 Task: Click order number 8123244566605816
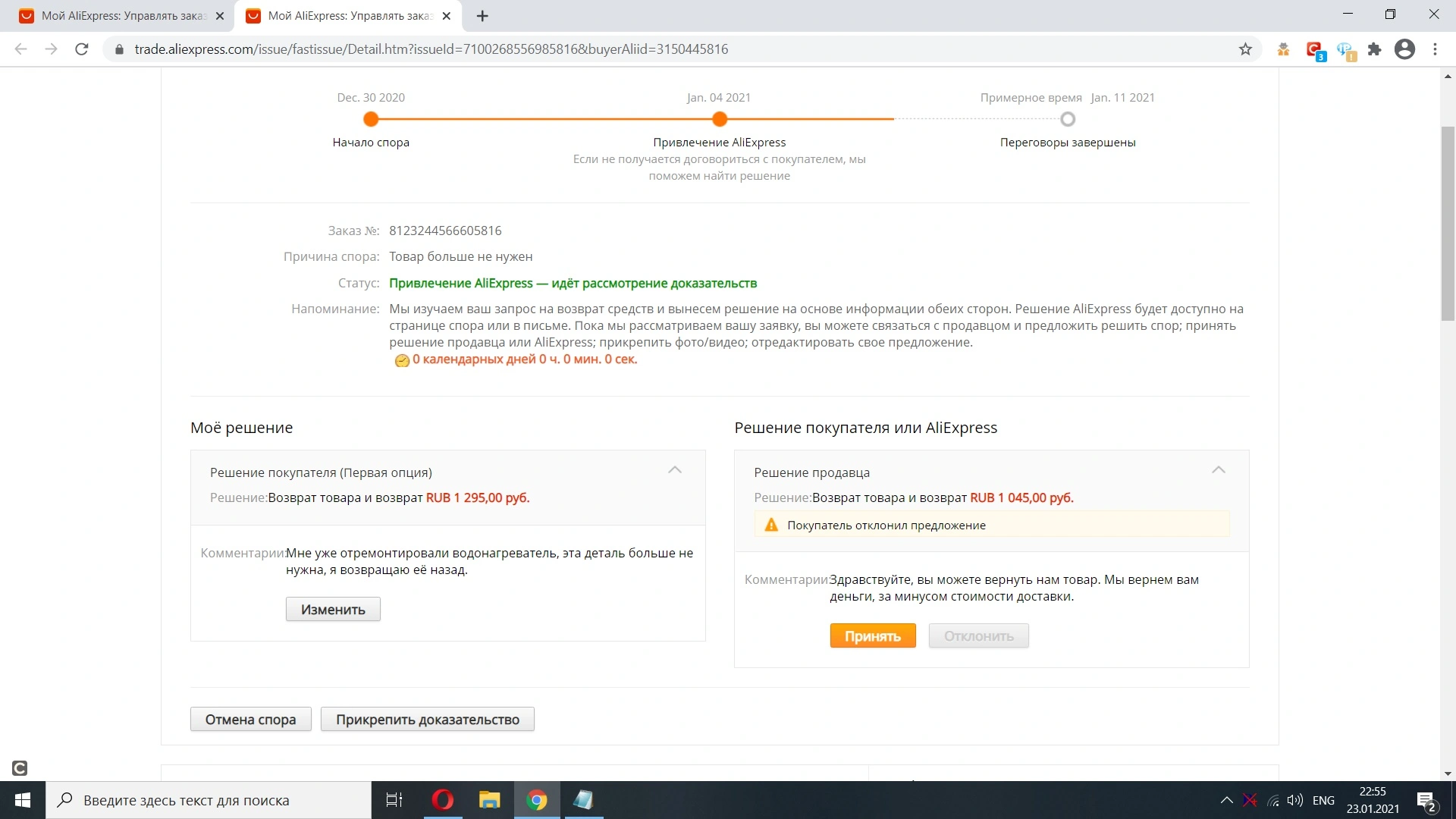445,231
